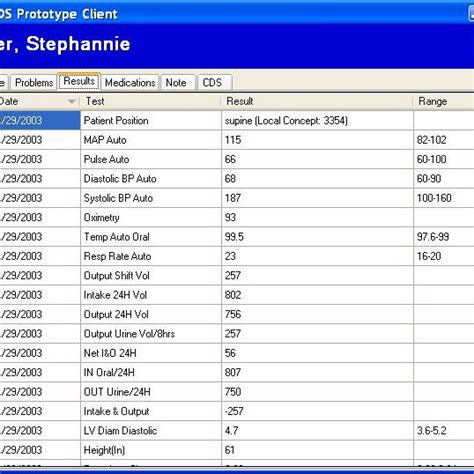Select the Resp Rate Auto row
Viewport: 474px width, 474px height.
[x=237, y=256]
